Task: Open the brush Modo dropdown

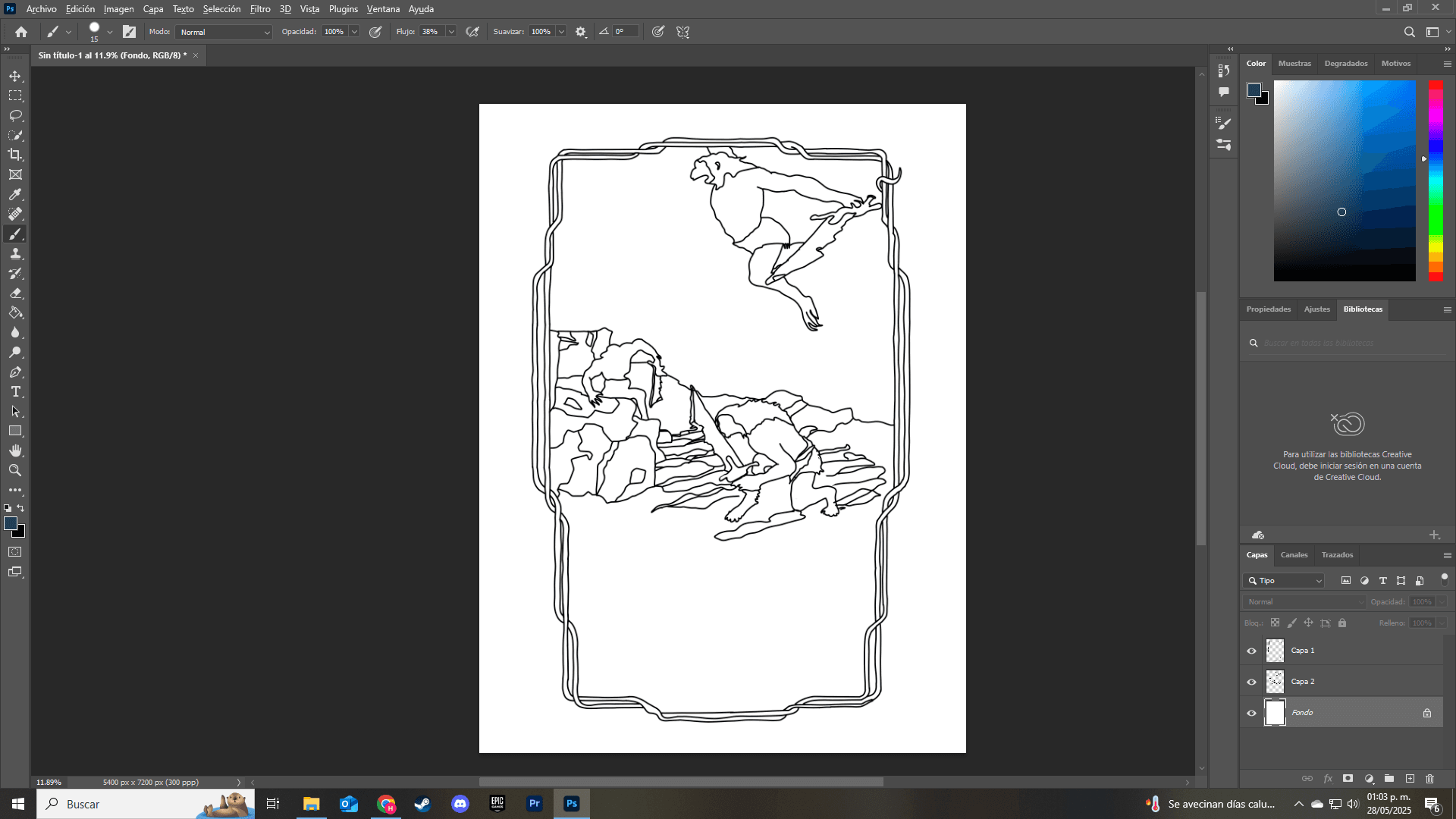Action: pyautogui.click(x=224, y=32)
